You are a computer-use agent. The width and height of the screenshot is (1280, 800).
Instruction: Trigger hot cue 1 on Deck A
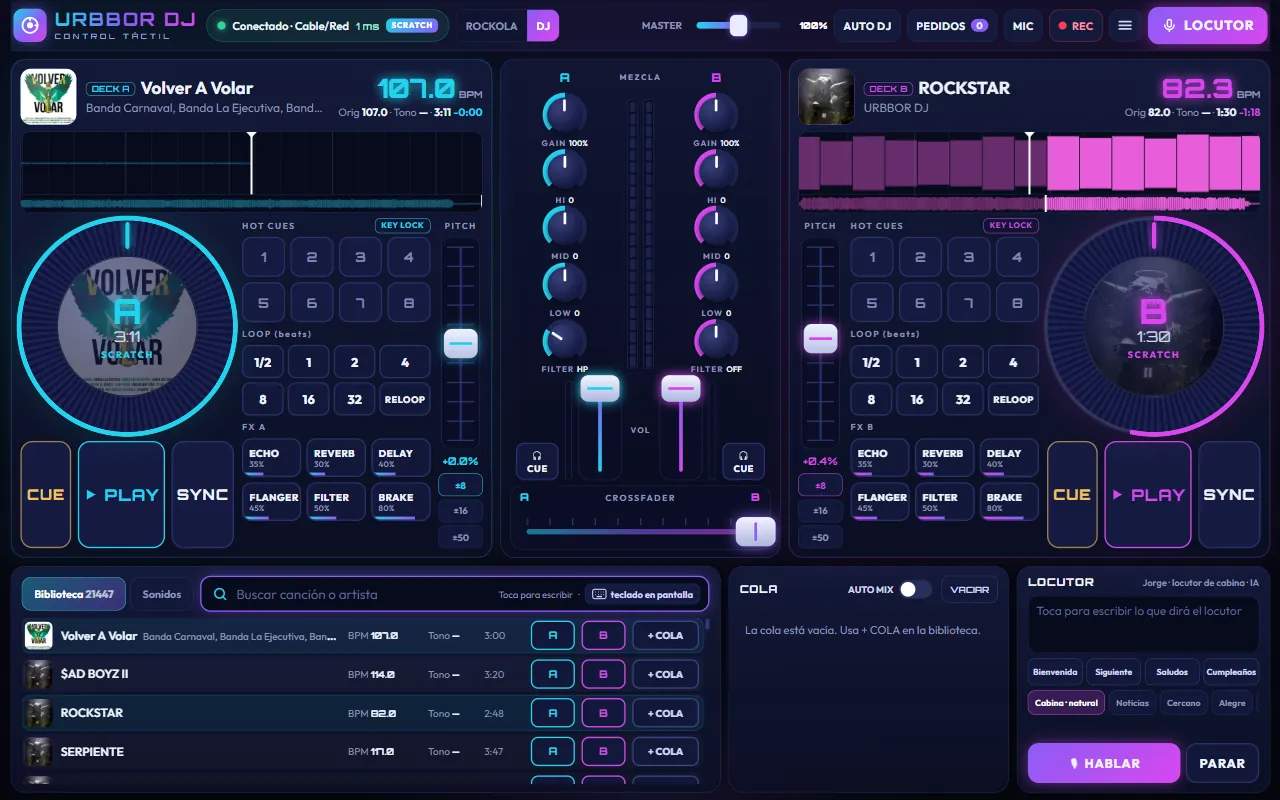264,257
